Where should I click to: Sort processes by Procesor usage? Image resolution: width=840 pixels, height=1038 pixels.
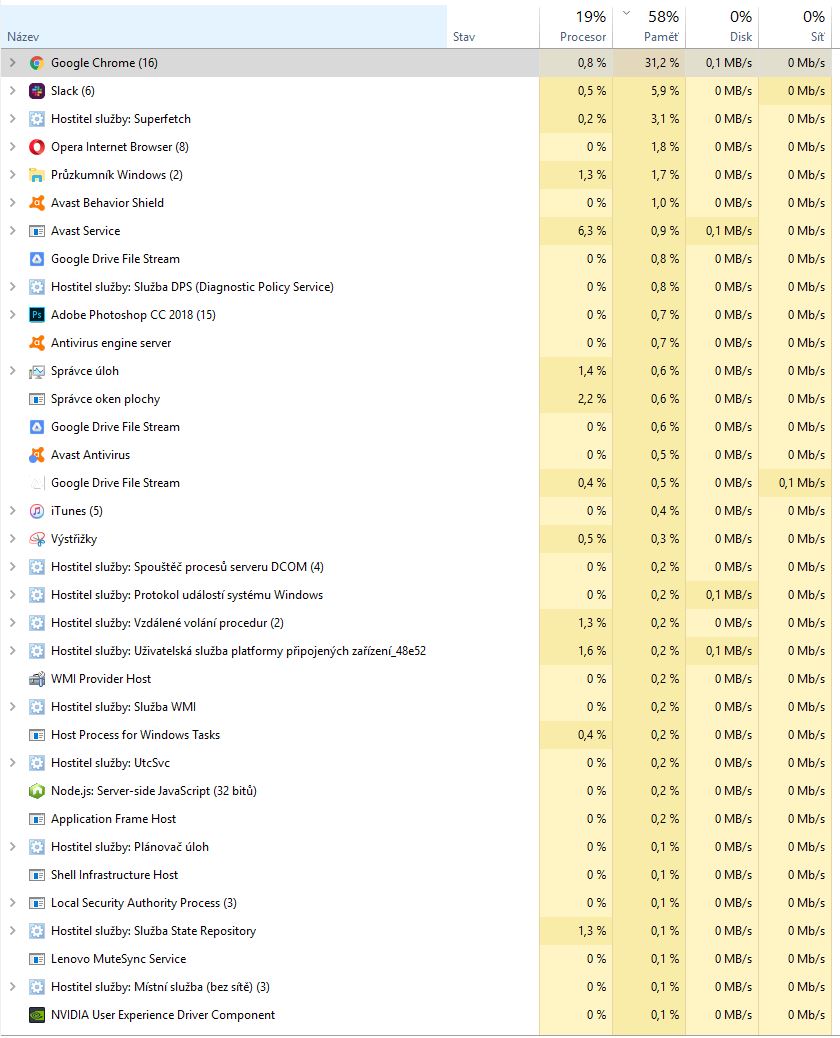click(x=583, y=37)
